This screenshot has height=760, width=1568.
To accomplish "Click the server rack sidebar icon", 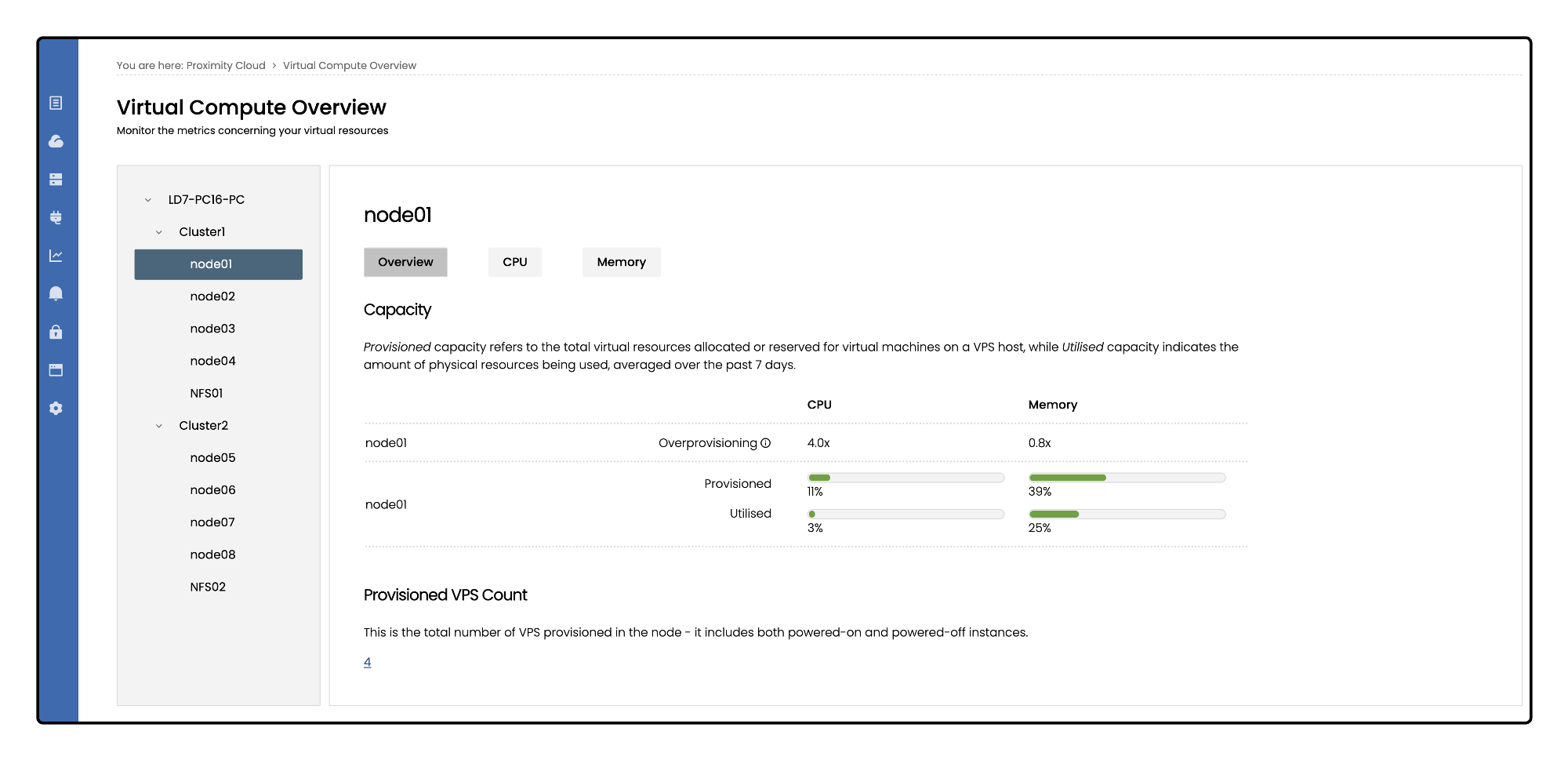I will pos(56,180).
